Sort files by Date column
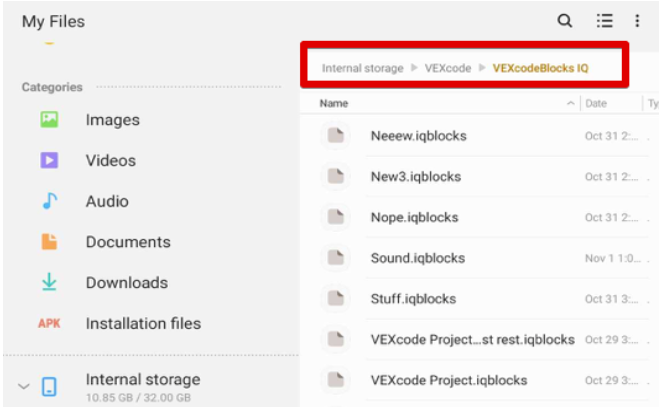Viewport: 661px width, 407px height. click(x=596, y=104)
